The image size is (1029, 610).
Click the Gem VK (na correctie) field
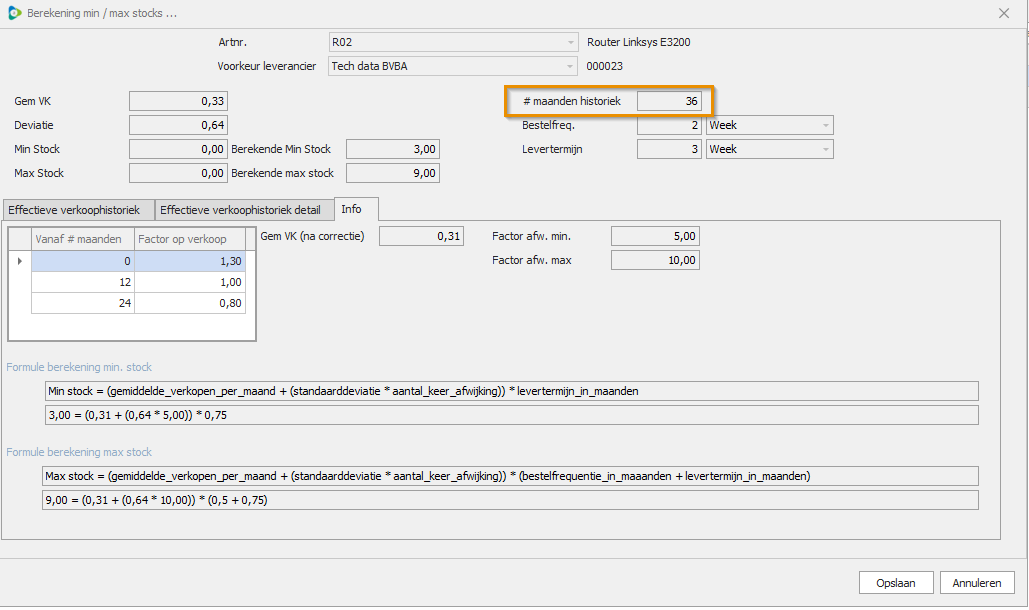pos(421,236)
